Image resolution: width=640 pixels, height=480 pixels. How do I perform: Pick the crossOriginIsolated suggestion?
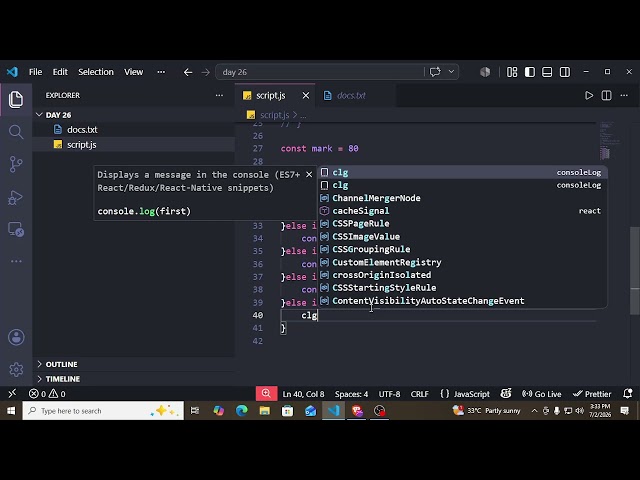(463, 275)
